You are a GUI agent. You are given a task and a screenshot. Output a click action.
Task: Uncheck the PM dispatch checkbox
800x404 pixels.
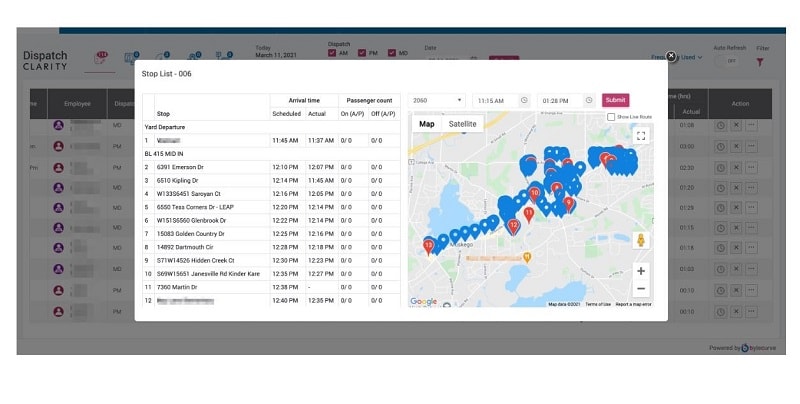[362, 53]
